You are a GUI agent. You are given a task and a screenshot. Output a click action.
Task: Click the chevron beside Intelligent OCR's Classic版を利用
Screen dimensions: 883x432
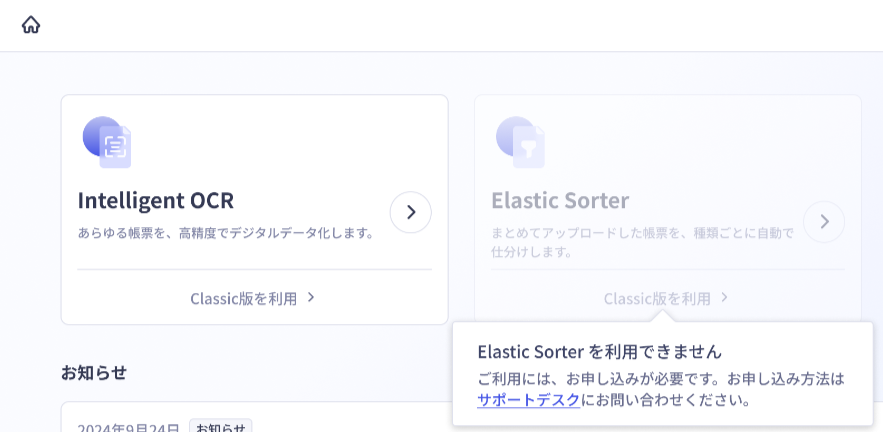[x=311, y=297]
